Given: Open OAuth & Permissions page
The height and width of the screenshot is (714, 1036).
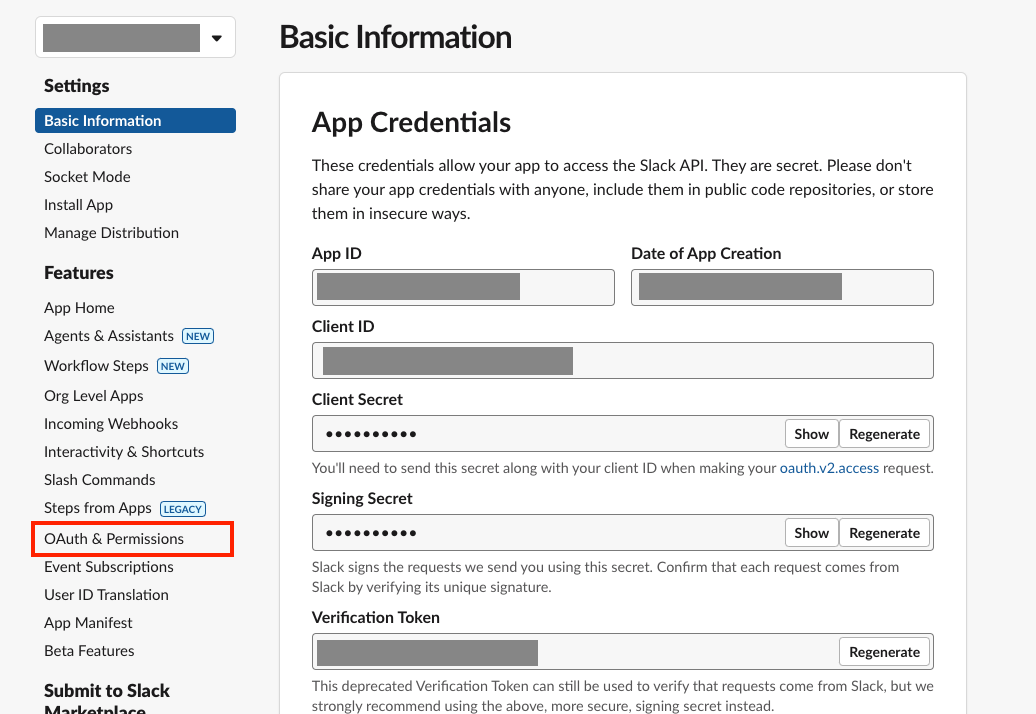Looking at the screenshot, I should click(114, 539).
